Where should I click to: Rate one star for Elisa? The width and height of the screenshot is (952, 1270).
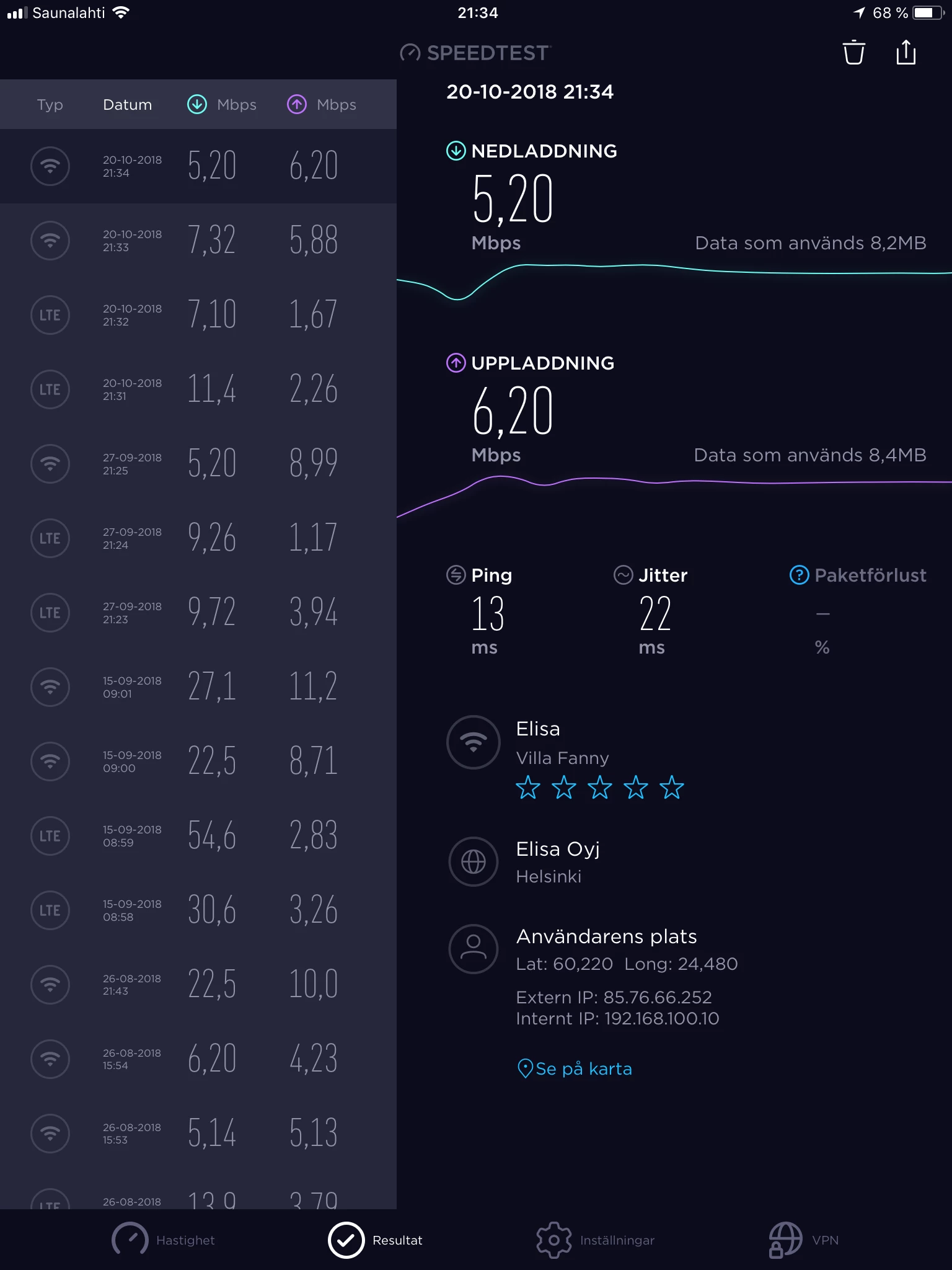(528, 788)
